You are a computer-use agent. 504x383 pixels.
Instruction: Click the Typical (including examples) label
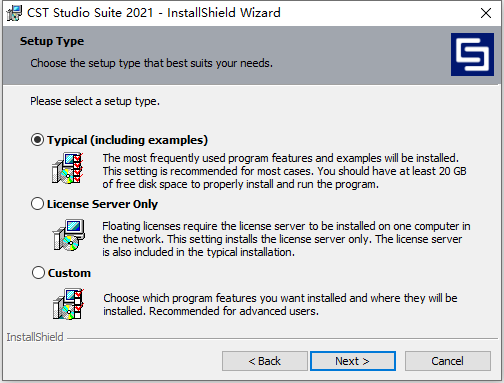(x=127, y=140)
